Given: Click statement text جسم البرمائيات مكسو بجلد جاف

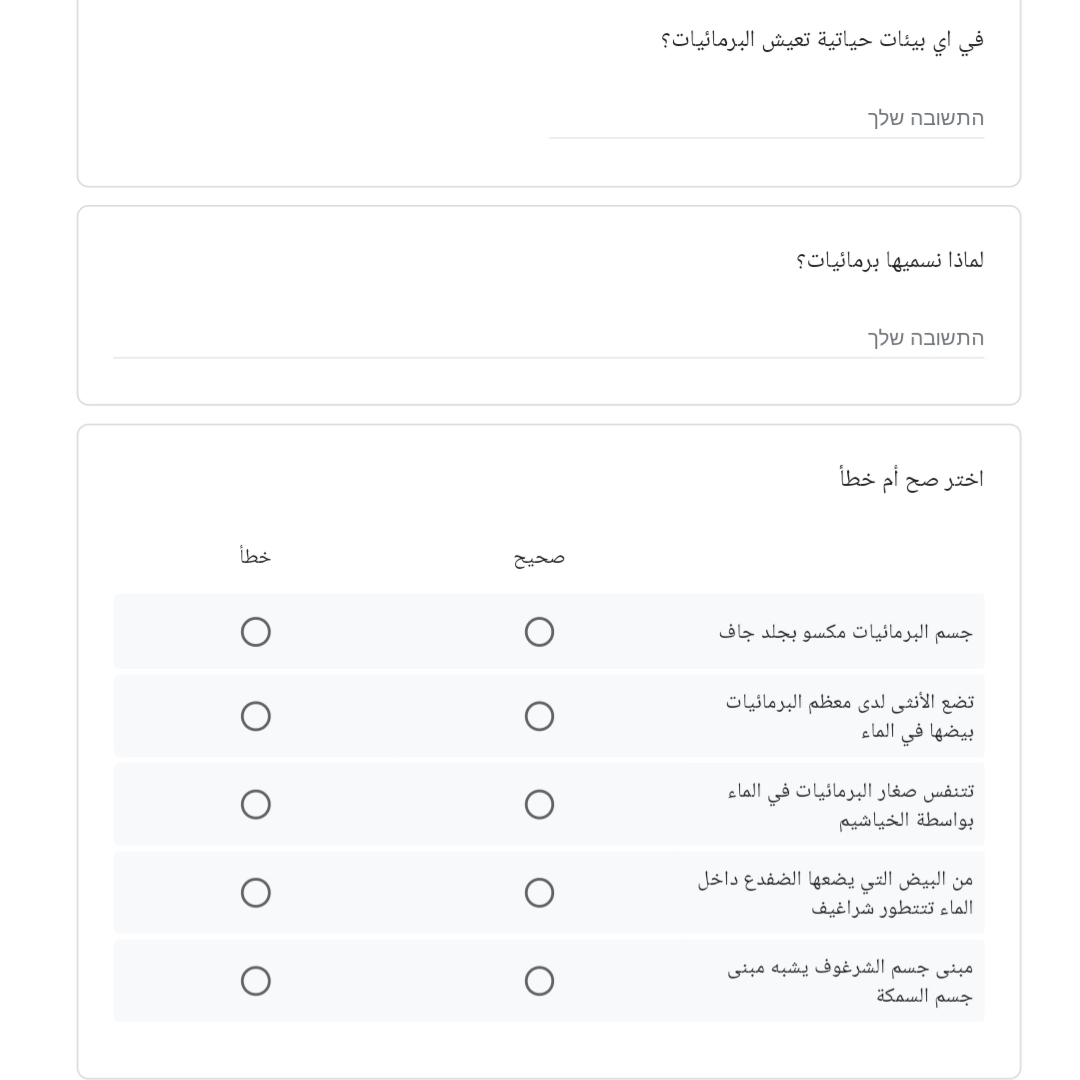Looking at the screenshot, I should (x=846, y=632).
